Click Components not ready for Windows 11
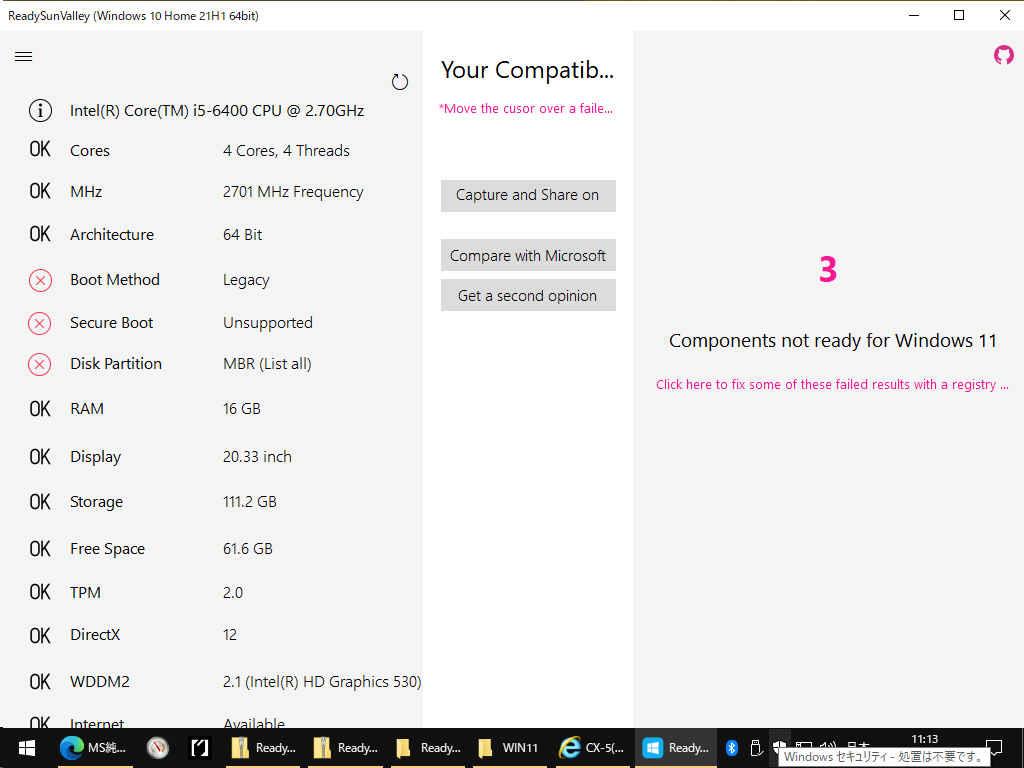The height and width of the screenshot is (768, 1024). point(833,341)
